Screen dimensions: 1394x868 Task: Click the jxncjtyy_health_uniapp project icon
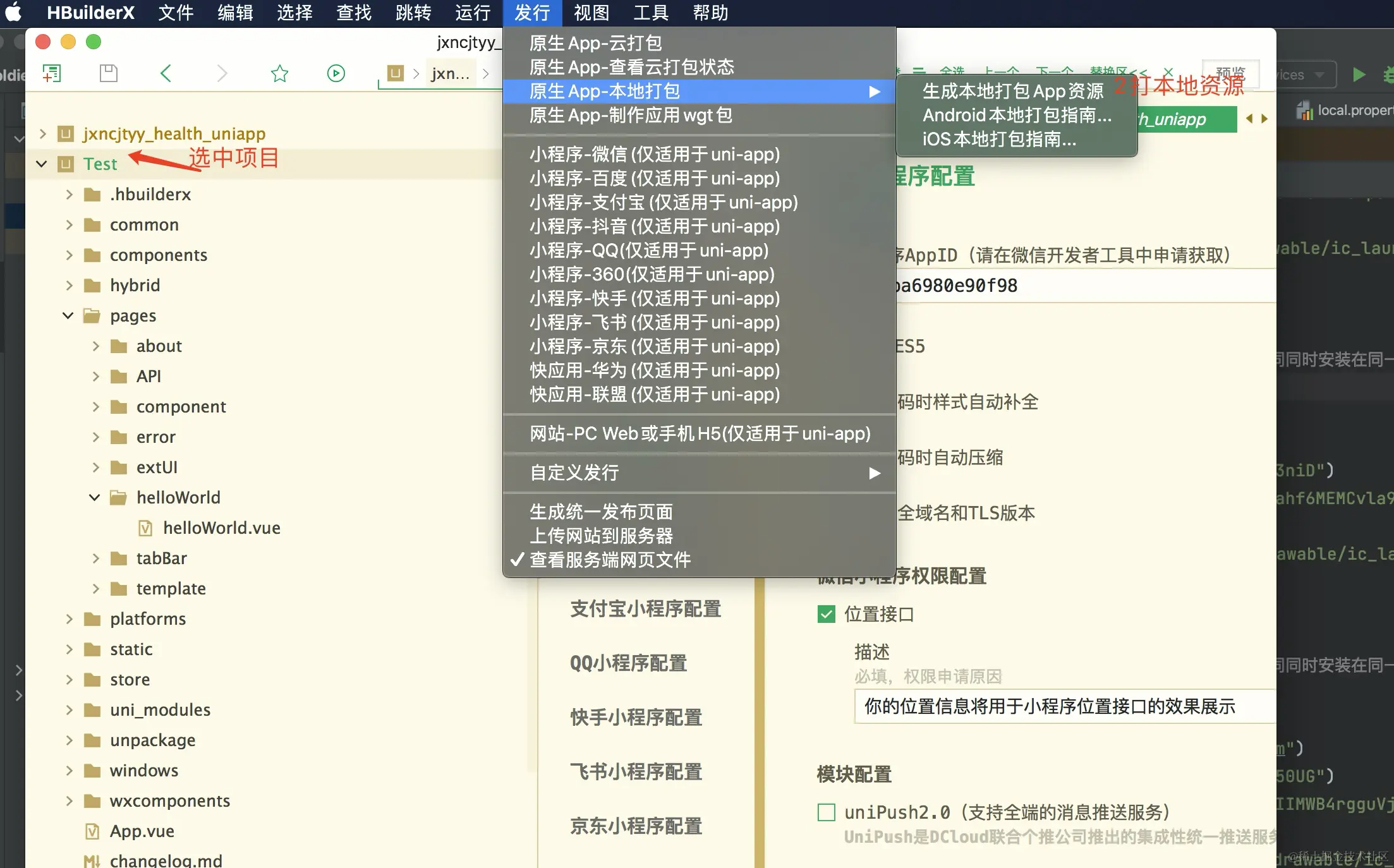[x=66, y=134]
